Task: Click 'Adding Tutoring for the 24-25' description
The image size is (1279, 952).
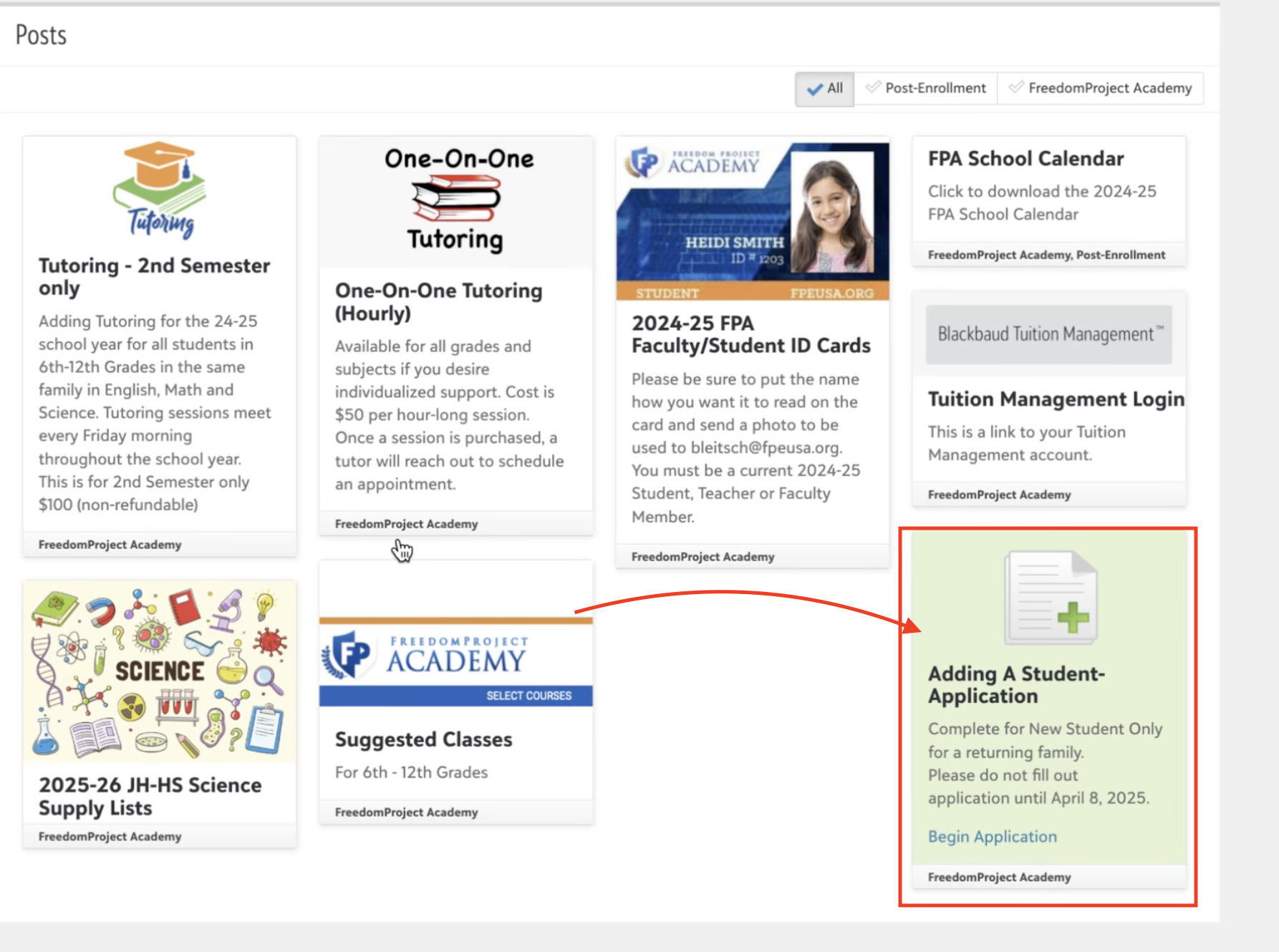Action: pyautogui.click(x=148, y=321)
